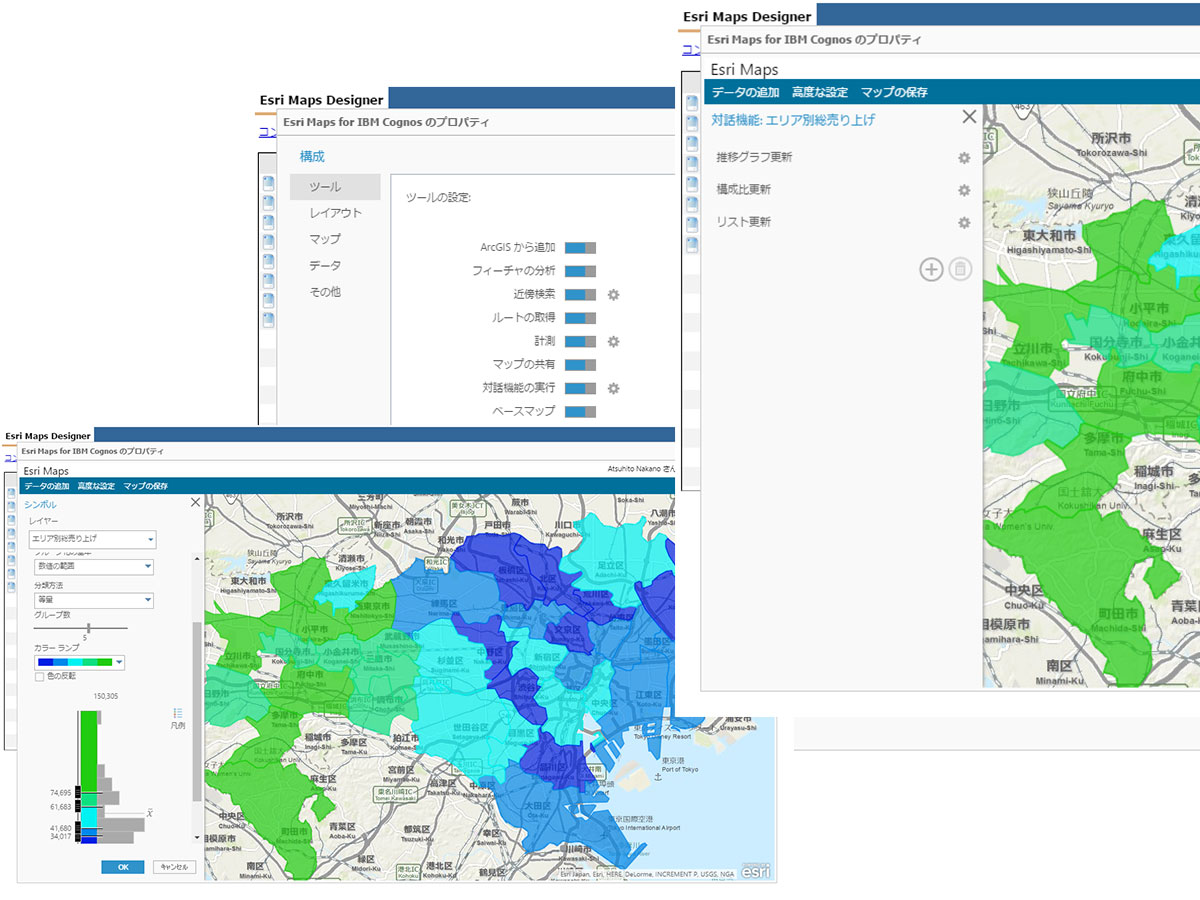Screen dimensions: 1200x900
Task: Click the plus icon to add interaction
Action: pyautogui.click(x=931, y=269)
